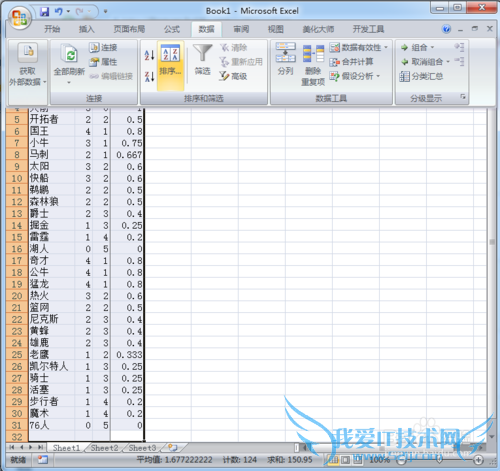Select the 数据 ribbon tab

[x=206, y=29]
